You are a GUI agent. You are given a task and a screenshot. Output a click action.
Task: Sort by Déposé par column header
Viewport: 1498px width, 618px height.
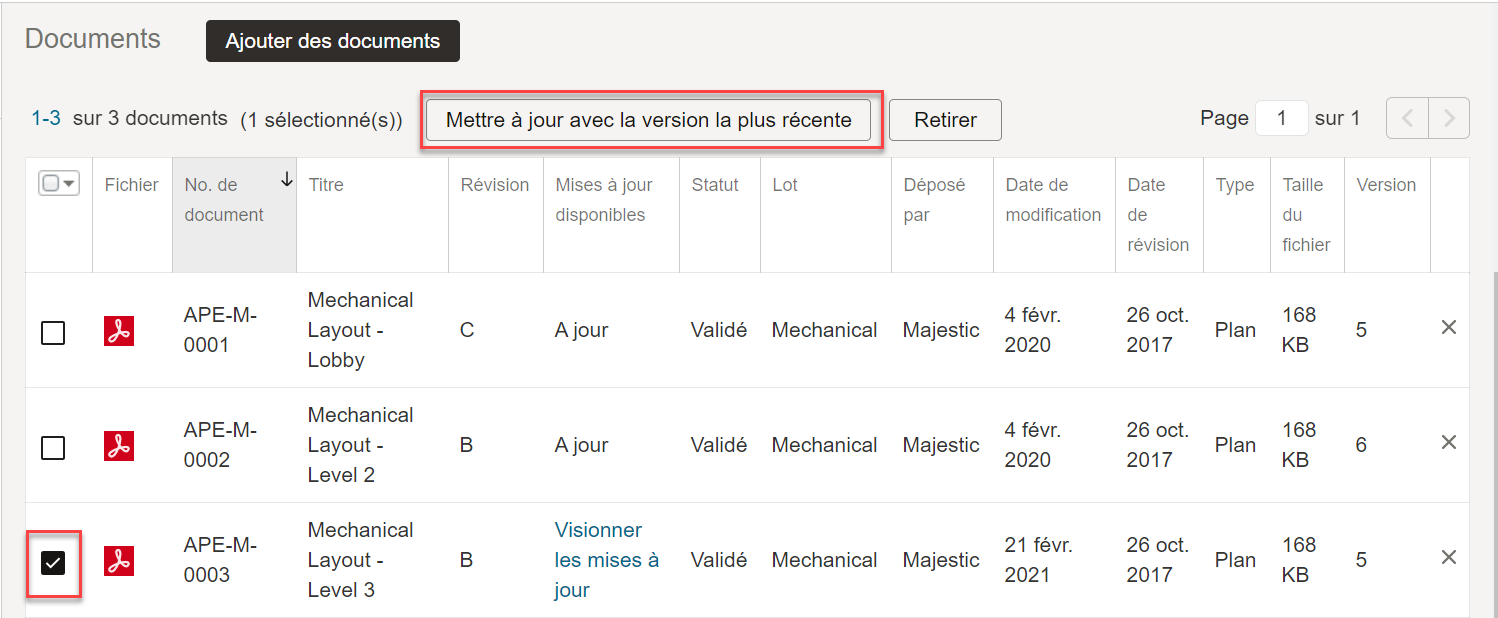click(x=934, y=200)
